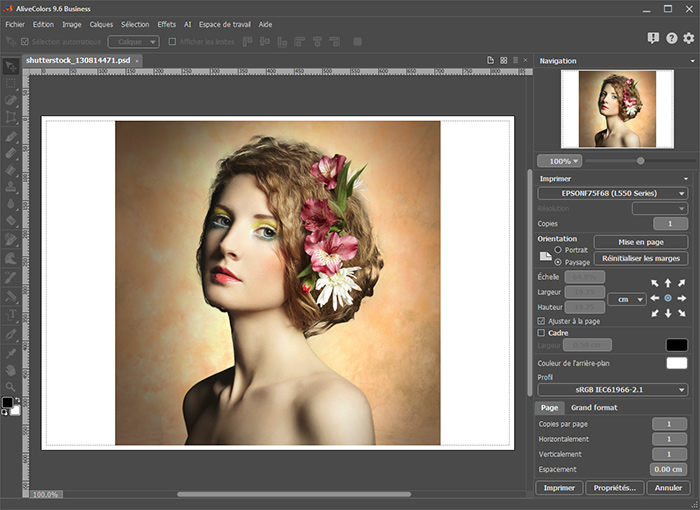Open the cm units dropdown
The width and height of the screenshot is (700, 510).
click(627, 299)
